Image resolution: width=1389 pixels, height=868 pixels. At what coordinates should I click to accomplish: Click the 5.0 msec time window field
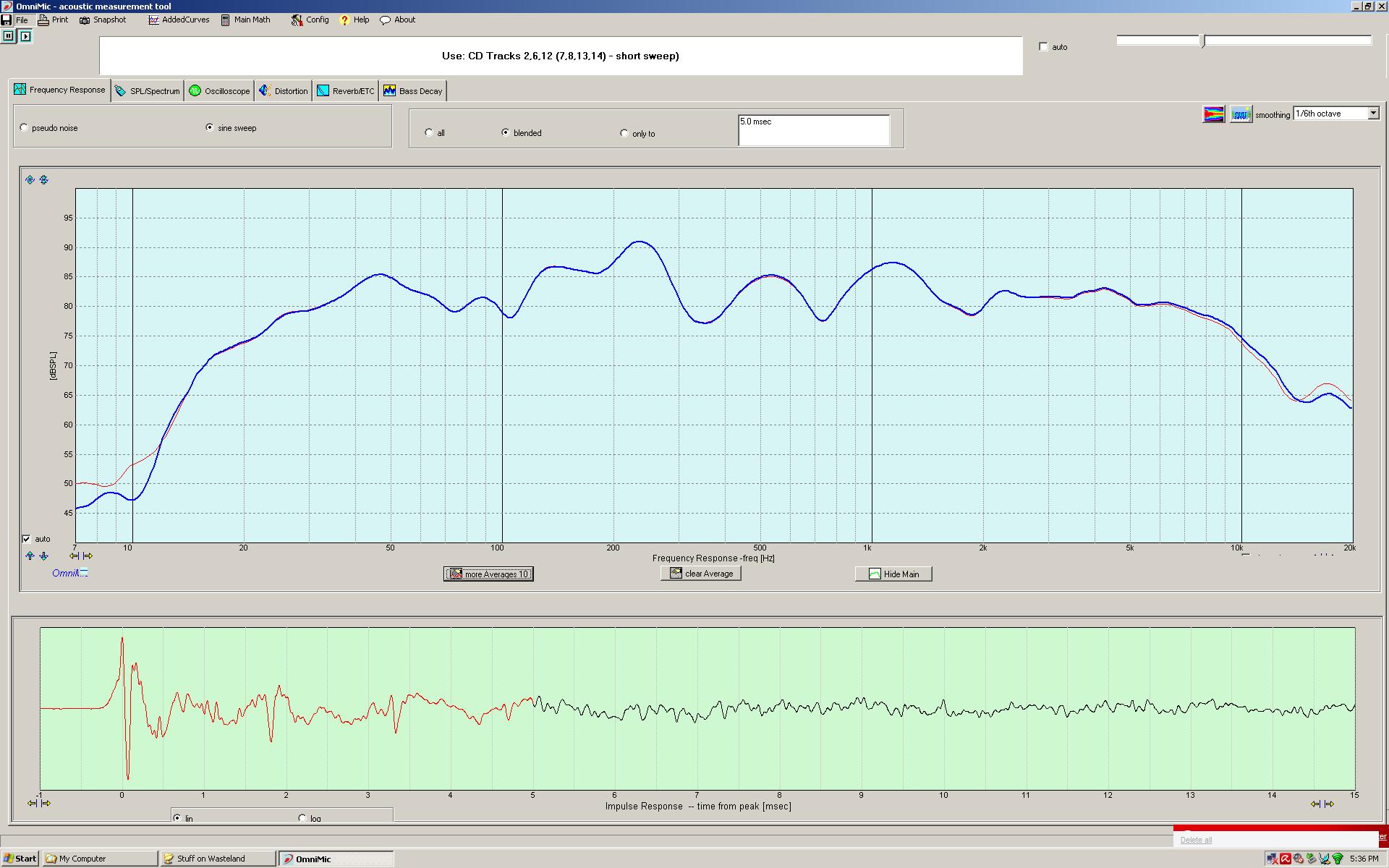814,130
